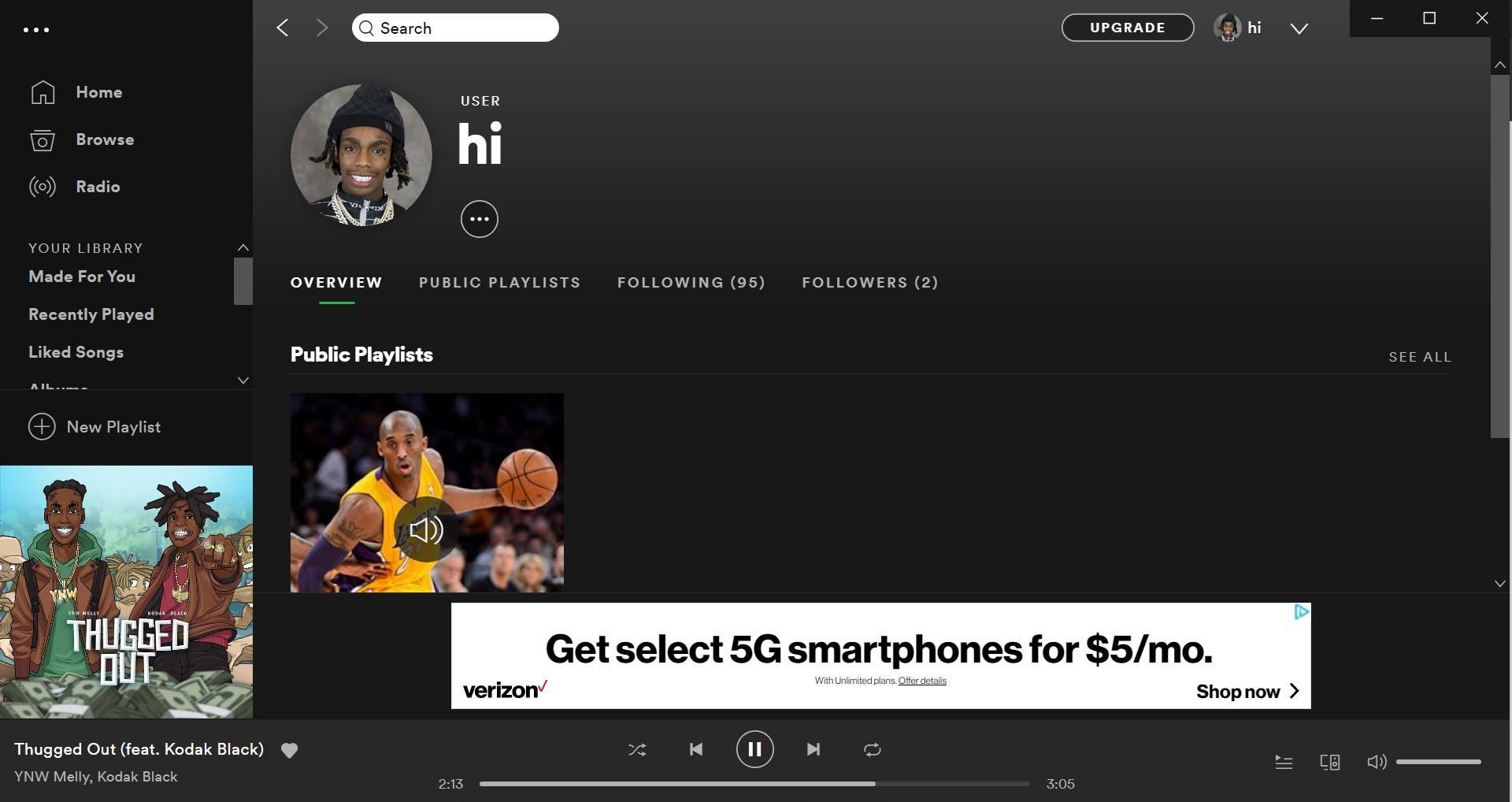Viewport: 1512px width, 802px height.
Task: Open Recently Played in the library
Action: (x=91, y=314)
